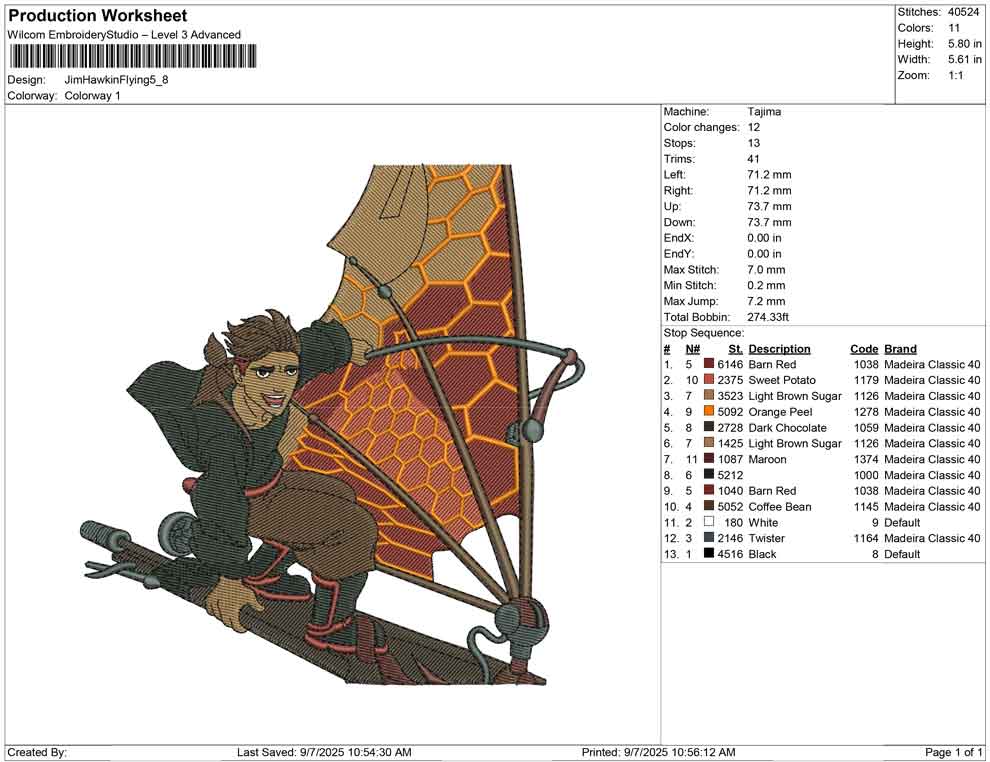Click the Light Brown Sugar swatch in row 6
The image size is (990, 762).
coord(708,443)
